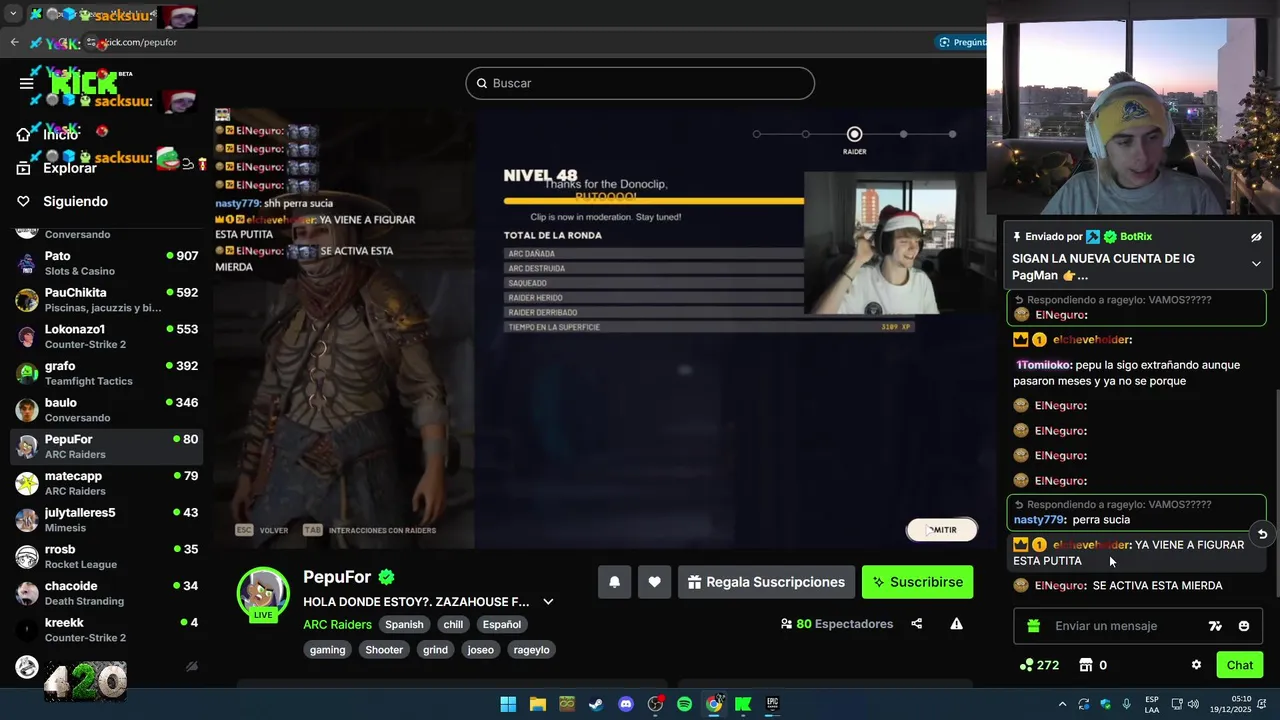
Task: Select the Español tag
Action: (x=501, y=624)
